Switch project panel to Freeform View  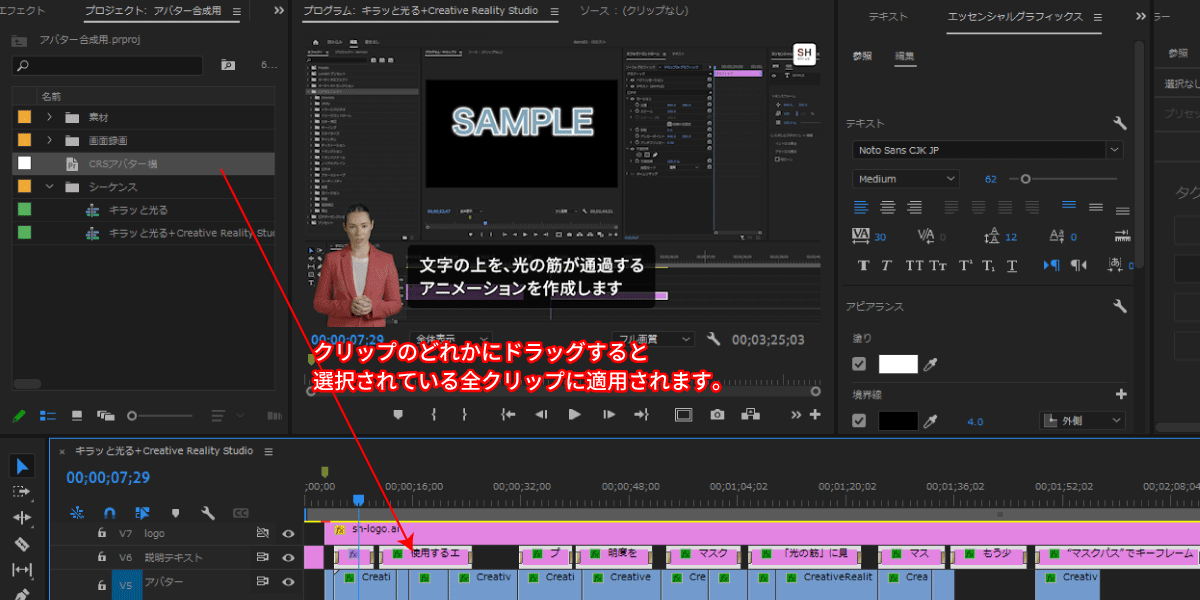click(x=105, y=415)
